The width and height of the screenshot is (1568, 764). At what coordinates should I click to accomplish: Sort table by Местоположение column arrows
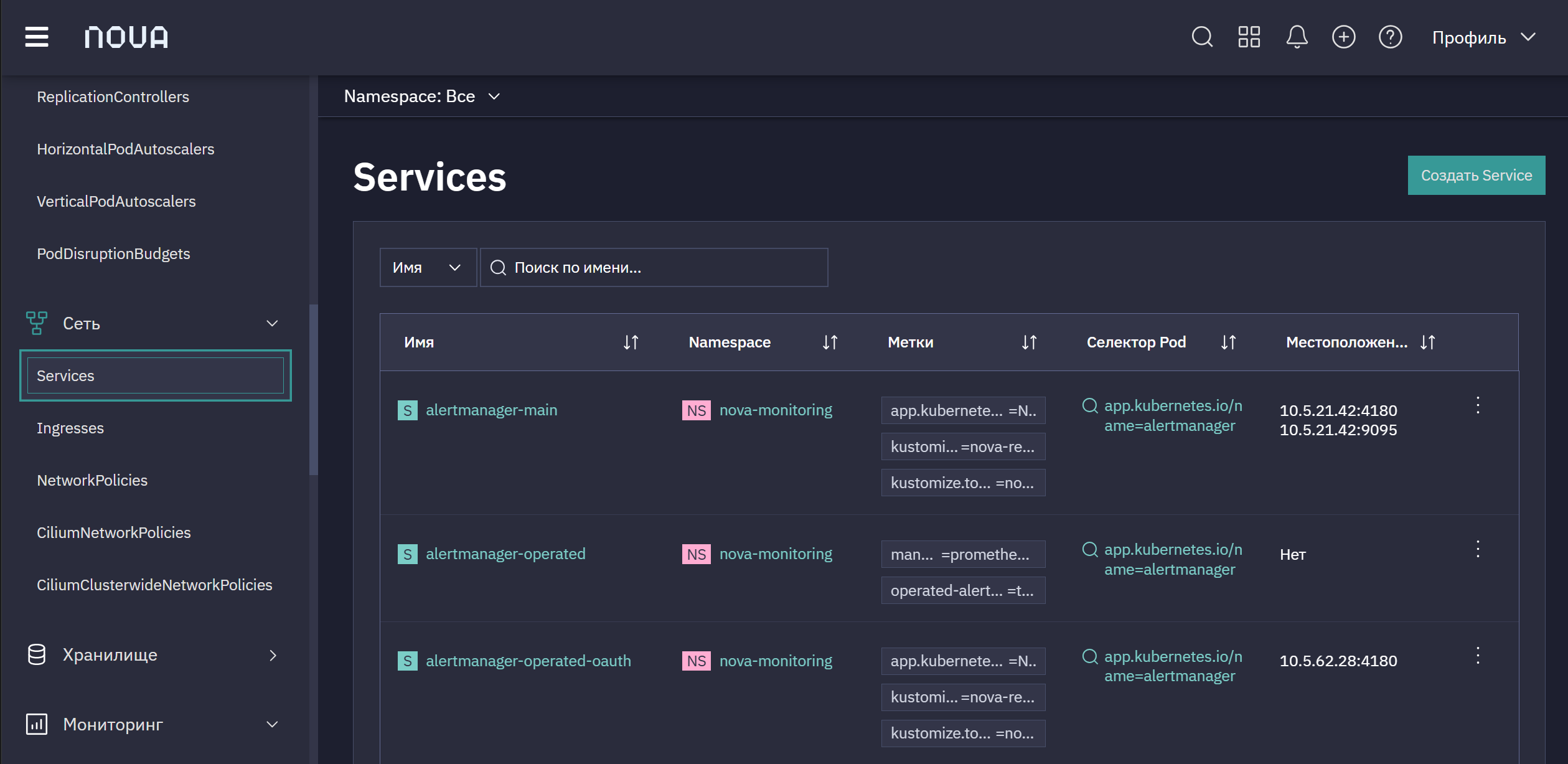(1427, 342)
